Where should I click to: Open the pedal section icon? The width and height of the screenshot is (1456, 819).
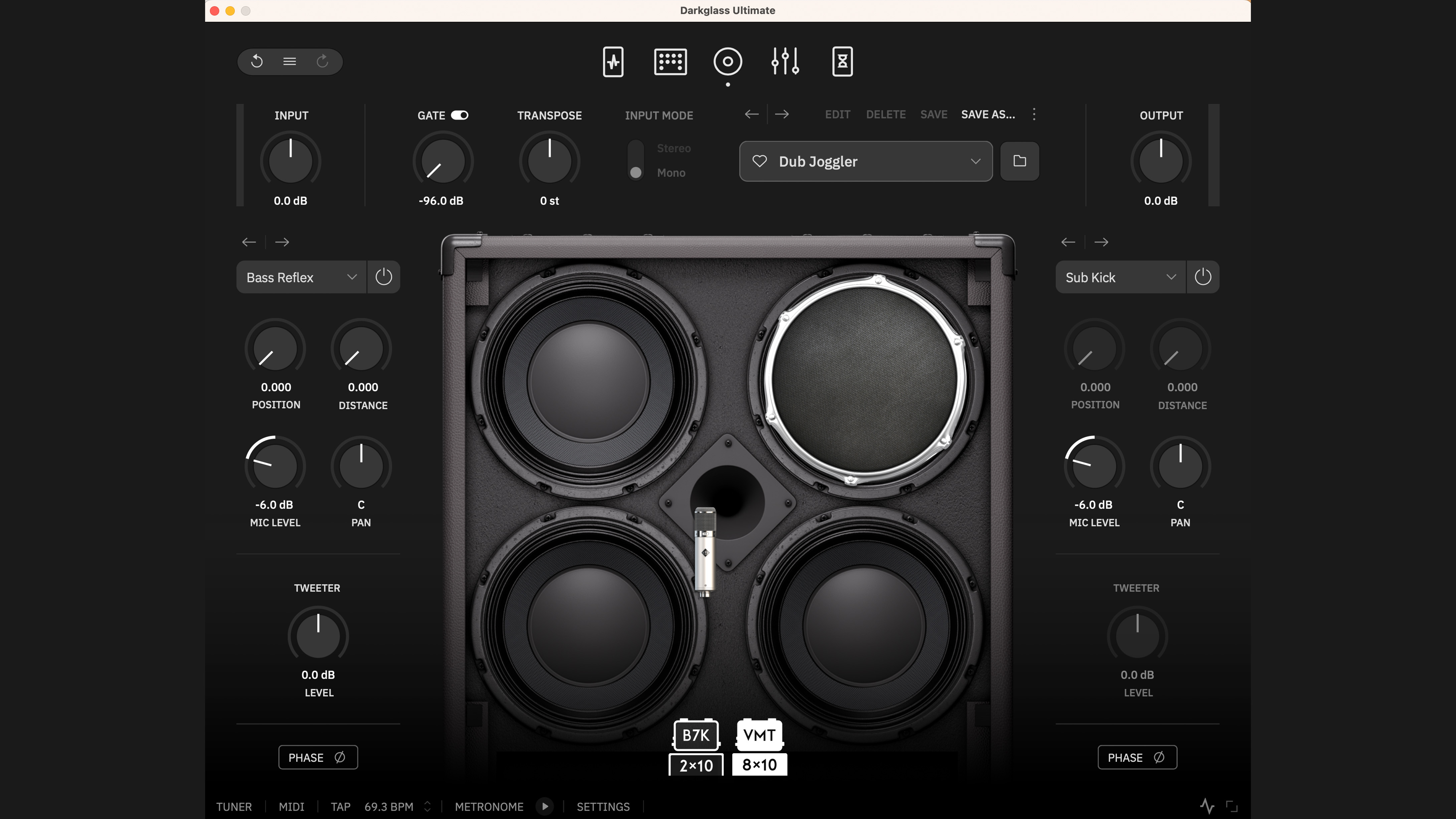click(x=613, y=61)
